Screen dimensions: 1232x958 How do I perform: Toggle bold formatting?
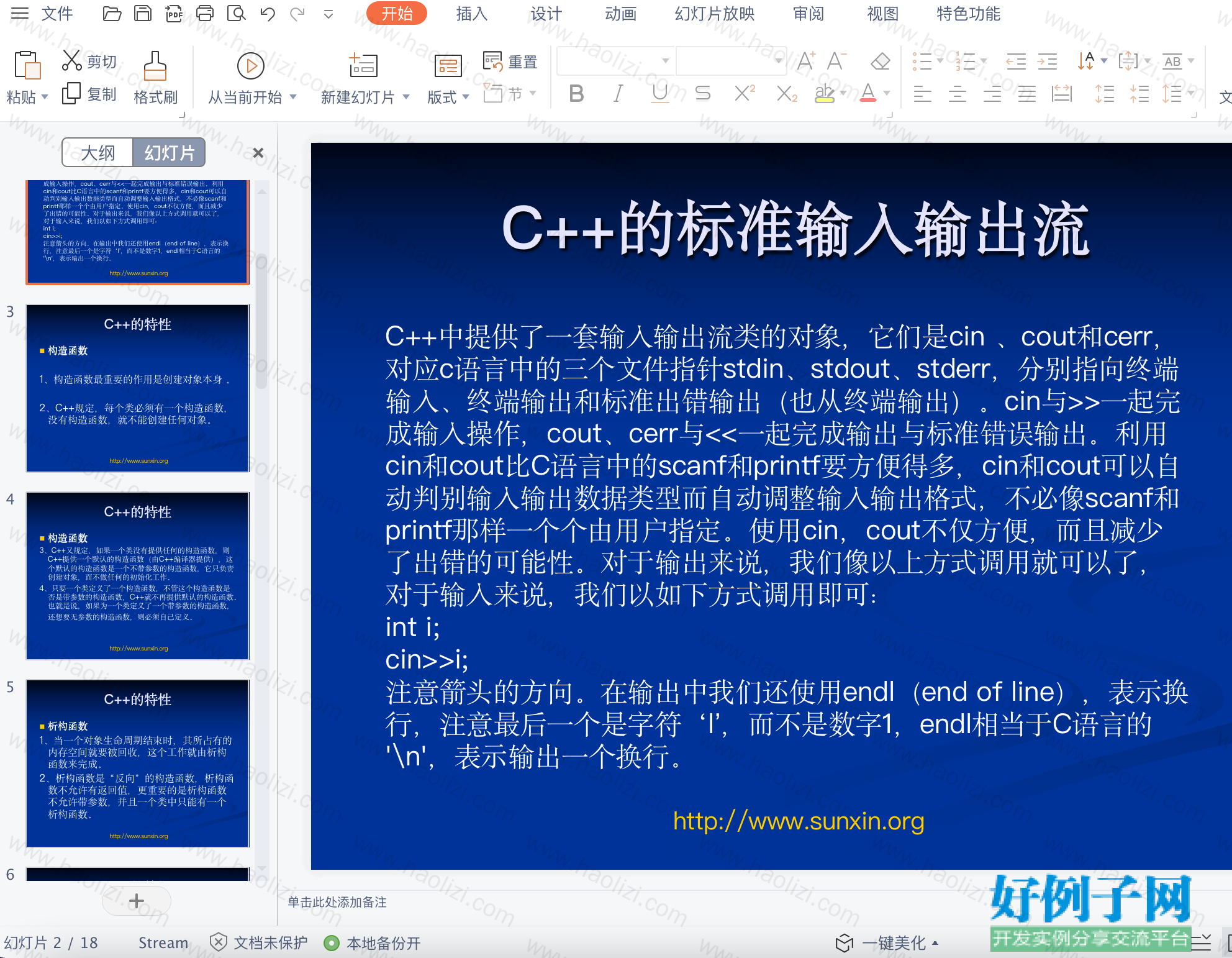tap(577, 94)
